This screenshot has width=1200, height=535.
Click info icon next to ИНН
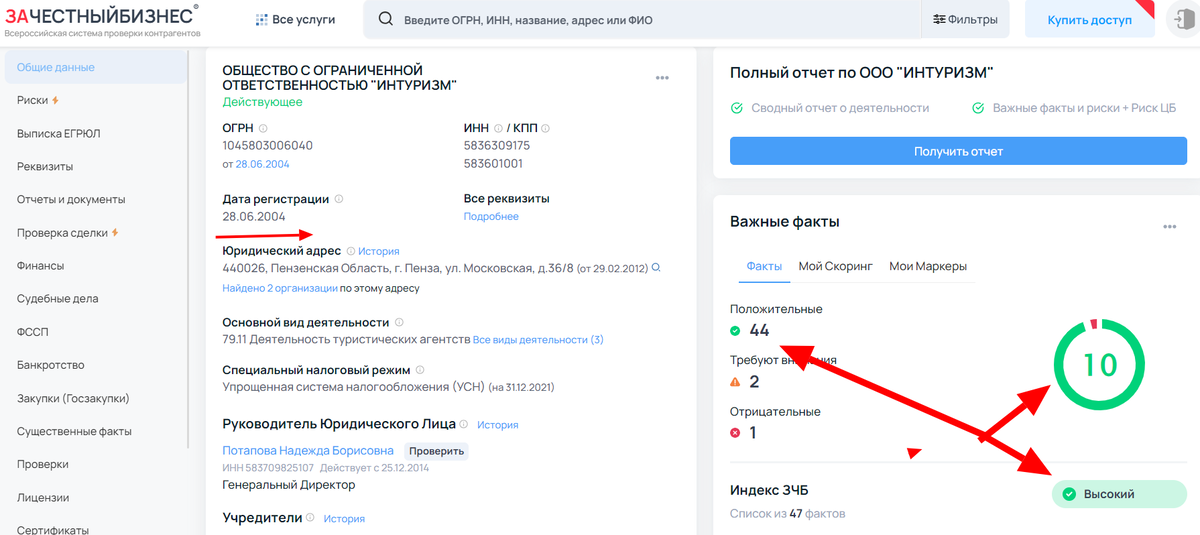498,128
